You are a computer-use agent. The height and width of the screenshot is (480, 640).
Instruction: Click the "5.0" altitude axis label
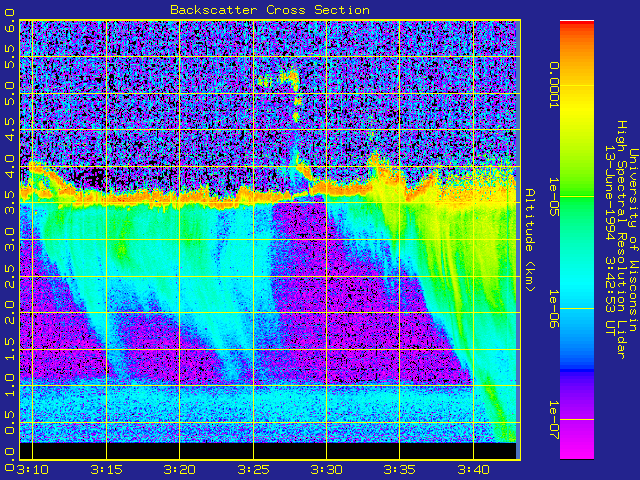coord(10,93)
